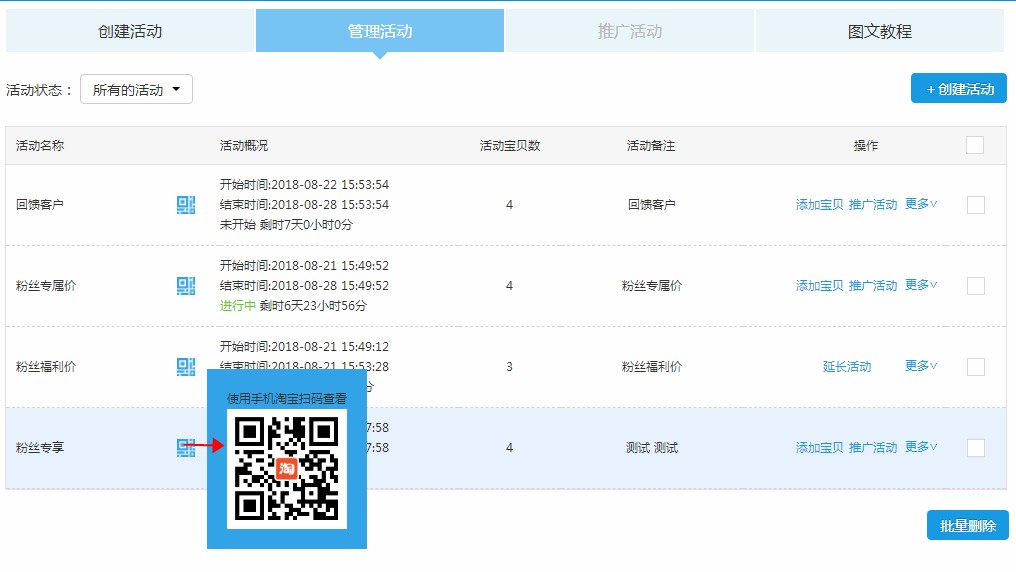Click the green 进行中 status text

point(237,306)
